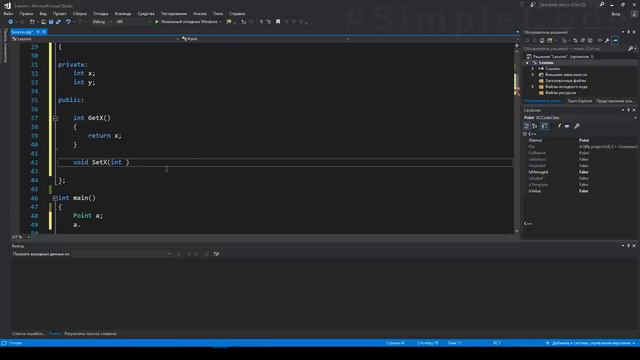Click the Home icon in Solution Explorer toolbar
Viewport: 640px width, 360px height.
coord(542,40)
